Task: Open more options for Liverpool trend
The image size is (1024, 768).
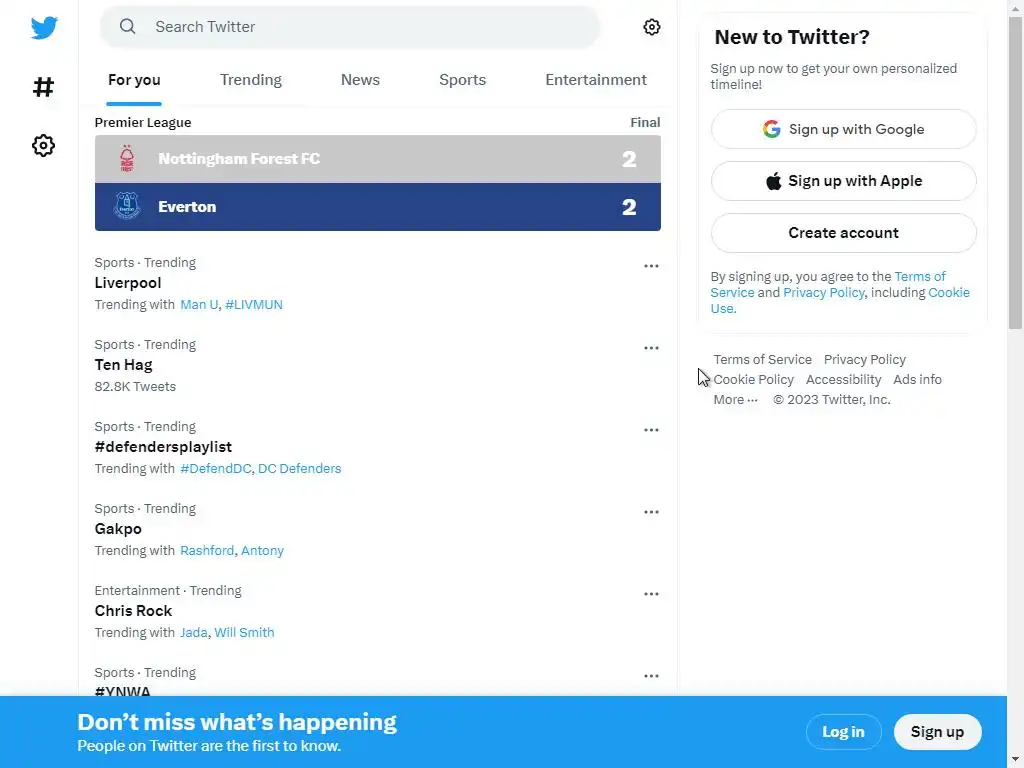Action: (x=651, y=266)
